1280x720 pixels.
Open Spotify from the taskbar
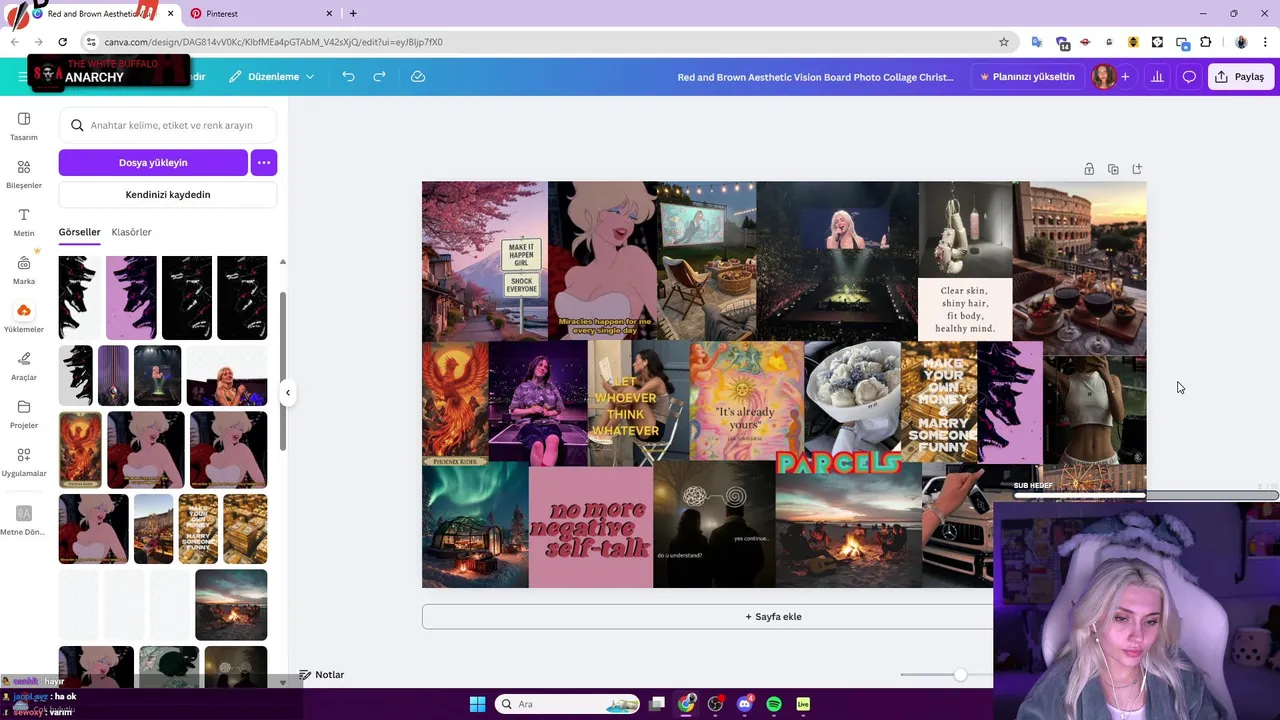click(774, 704)
